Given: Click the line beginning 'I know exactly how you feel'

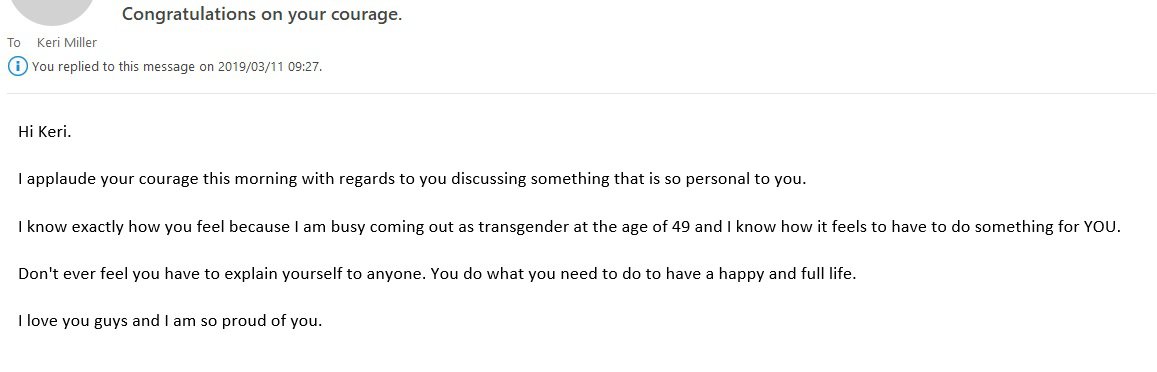Looking at the screenshot, I should [569, 227].
